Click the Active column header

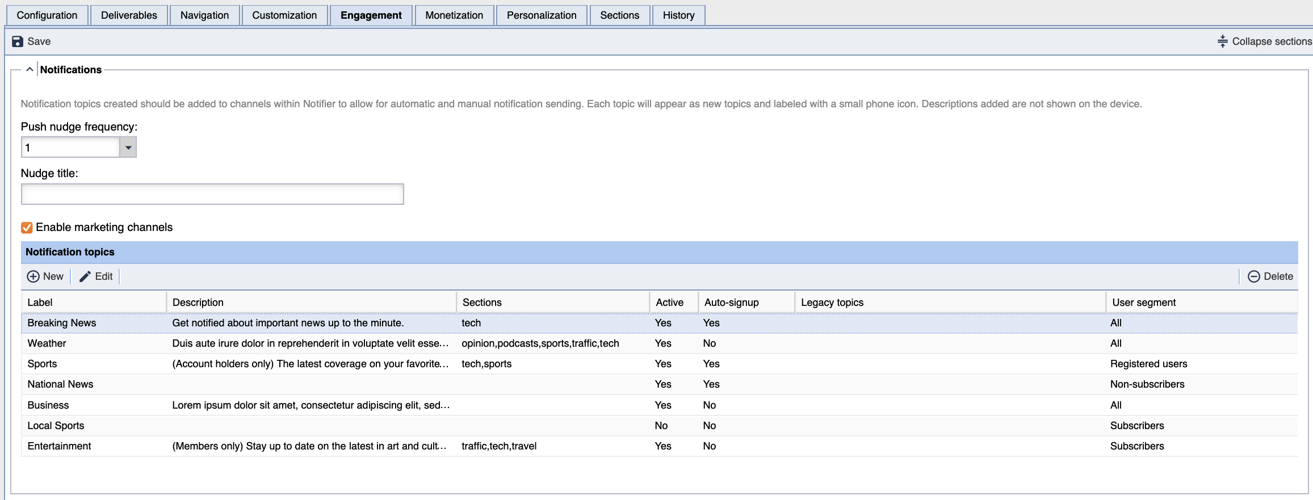[x=673, y=302]
